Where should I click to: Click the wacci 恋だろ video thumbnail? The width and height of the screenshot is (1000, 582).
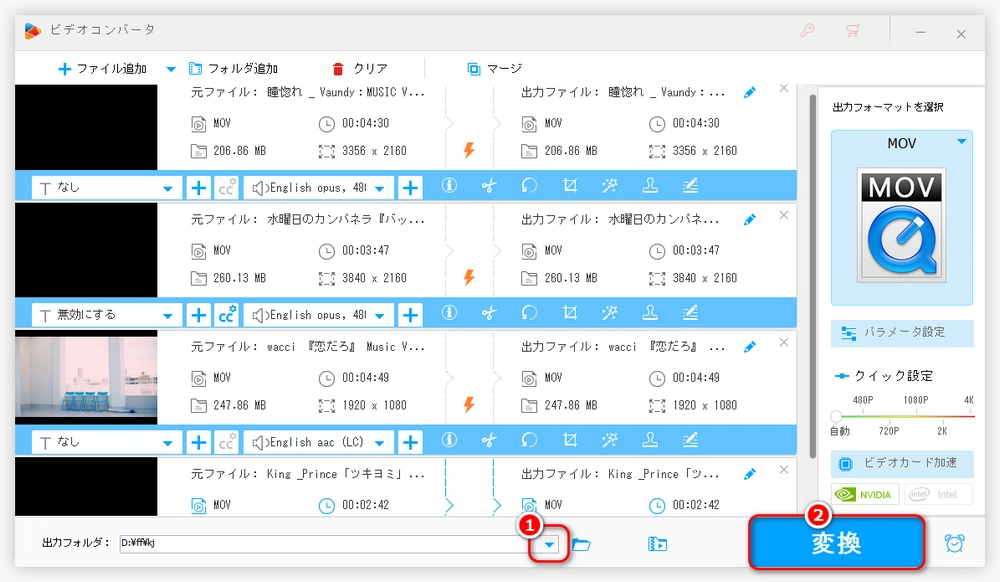pos(86,377)
